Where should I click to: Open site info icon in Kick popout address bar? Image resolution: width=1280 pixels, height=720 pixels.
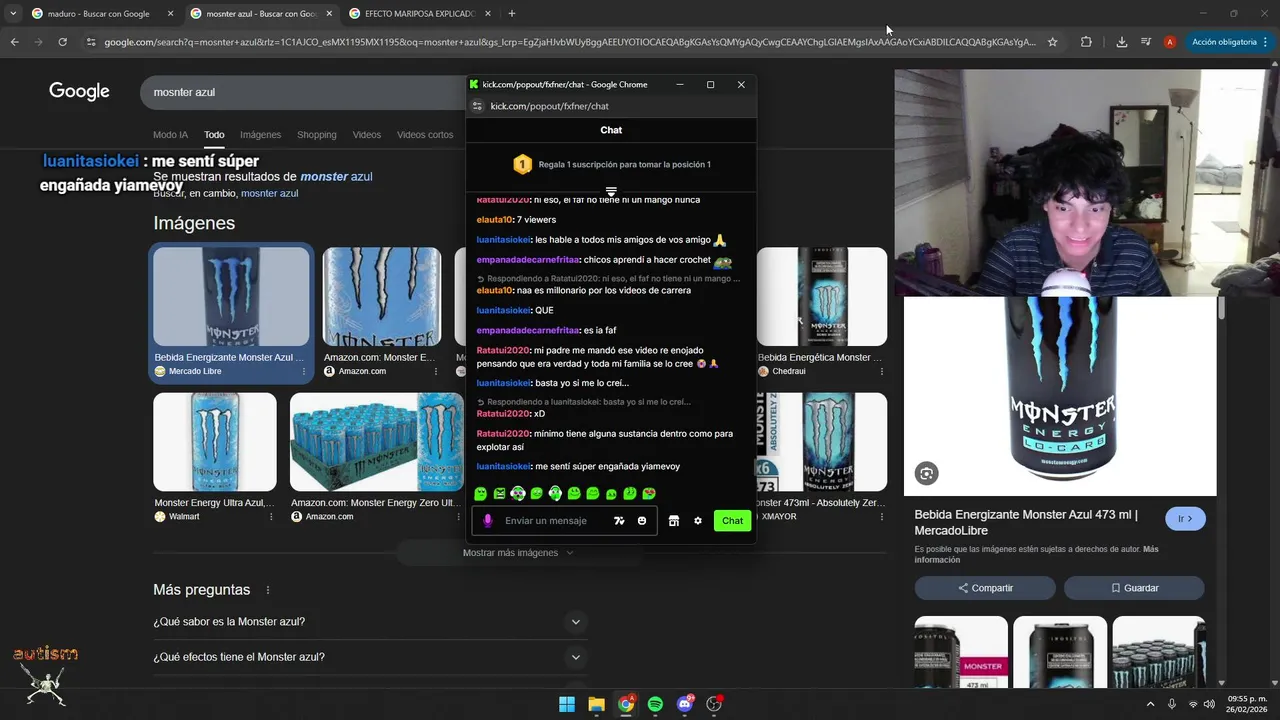tap(477, 106)
